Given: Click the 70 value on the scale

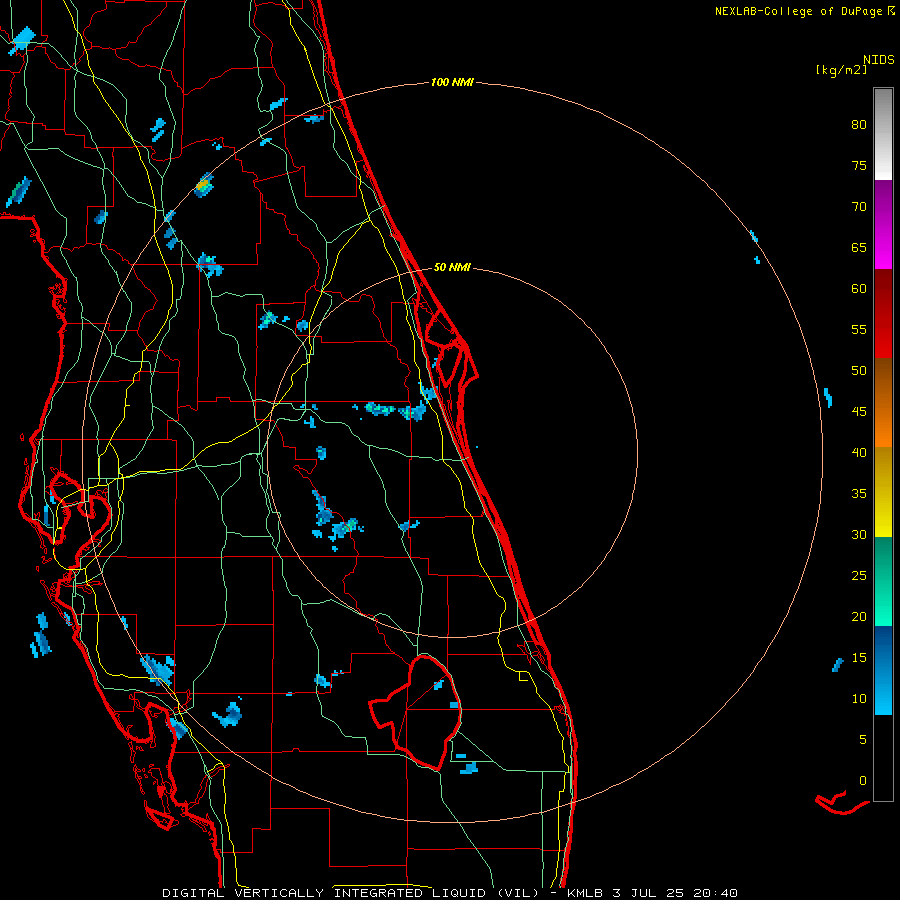Looking at the screenshot, I should [x=859, y=207].
